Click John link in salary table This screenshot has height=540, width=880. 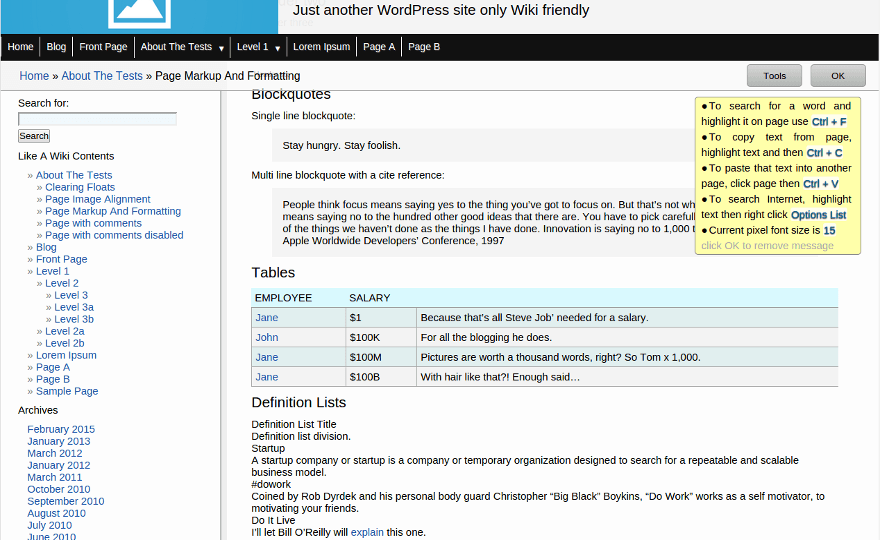point(267,337)
